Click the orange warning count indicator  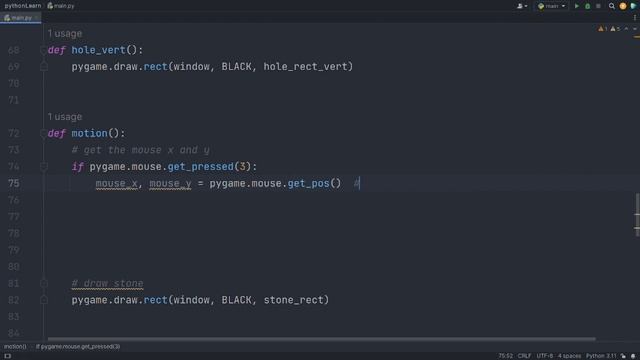point(602,29)
